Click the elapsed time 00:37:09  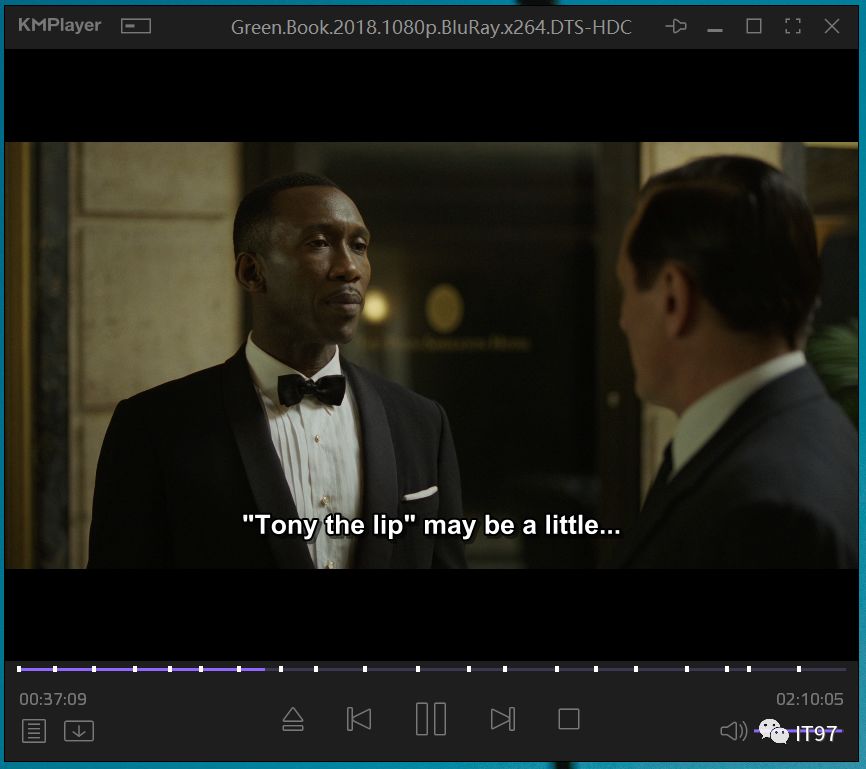53,699
